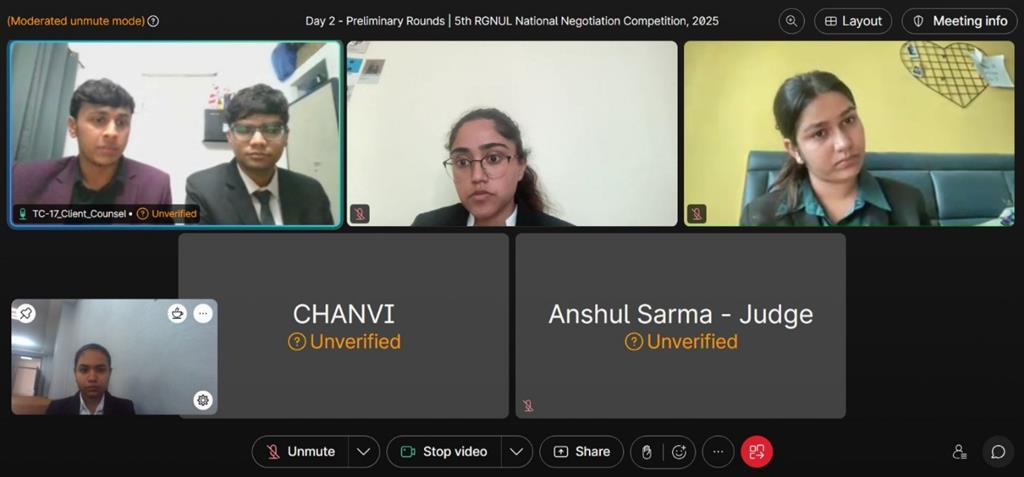This screenshot has height=477, width=1024.
Task: Unpin the self-view with pin icon
Action: 25,314
